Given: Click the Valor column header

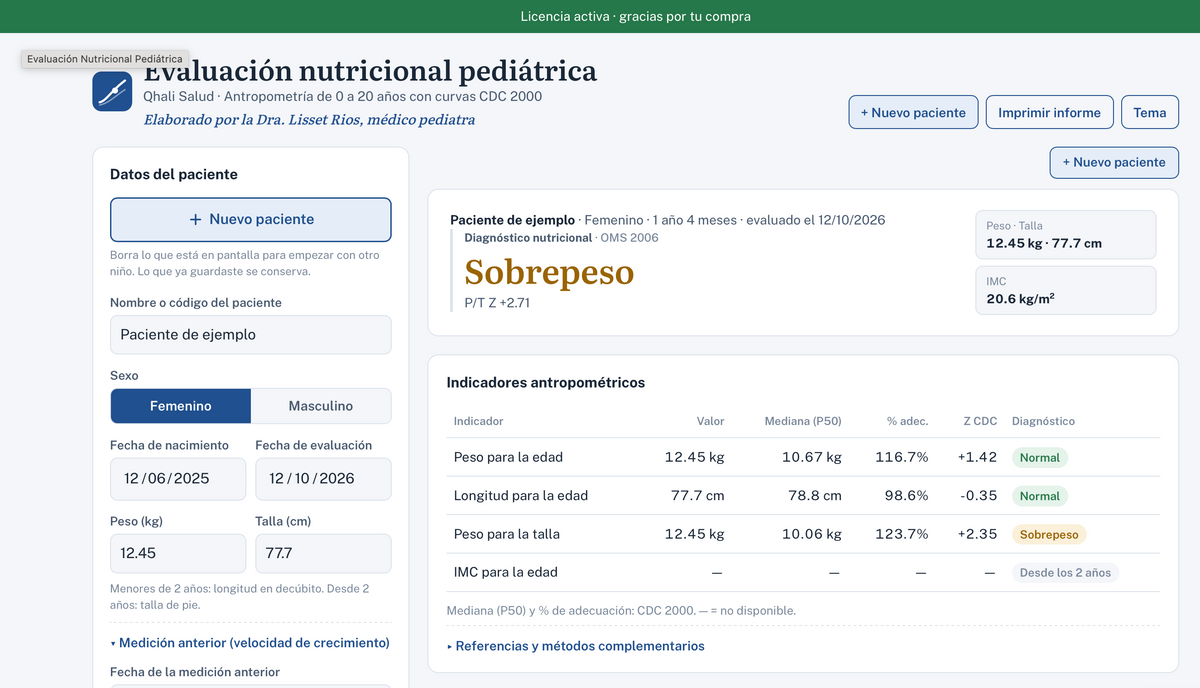Looking at the screenshot, I should point(710,421).
